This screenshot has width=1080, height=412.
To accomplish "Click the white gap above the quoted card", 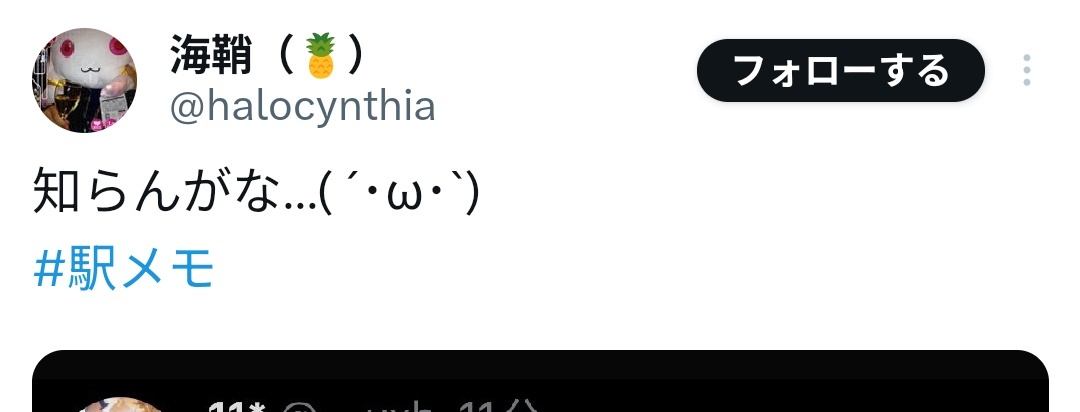I will [540, 322].
